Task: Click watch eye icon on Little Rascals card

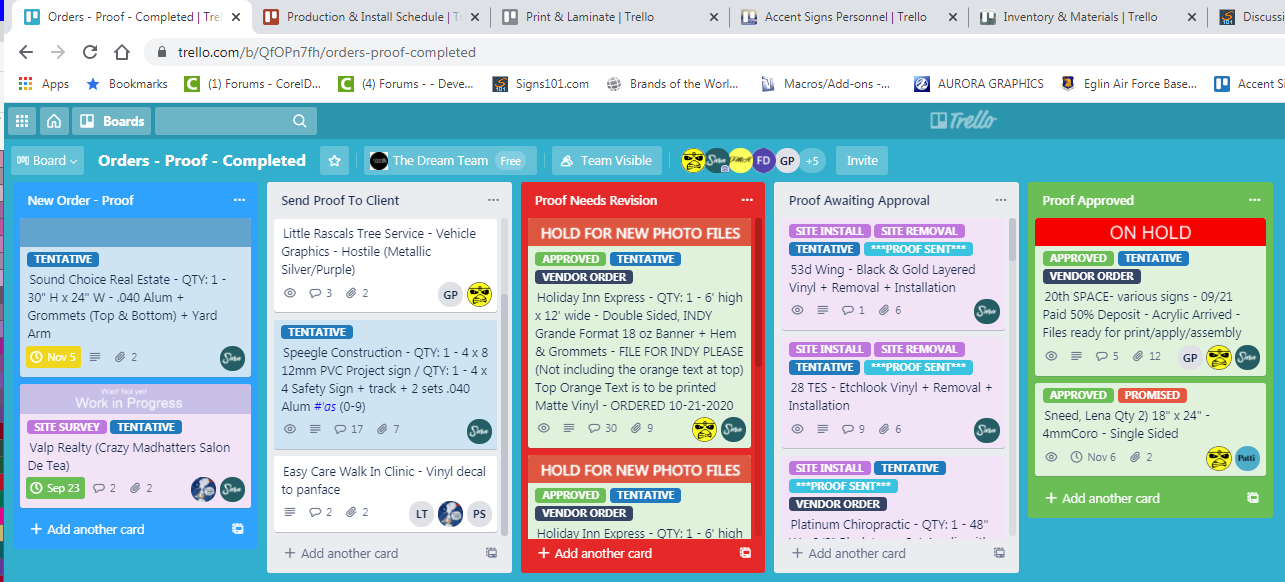Action: [x=291, y=293]
